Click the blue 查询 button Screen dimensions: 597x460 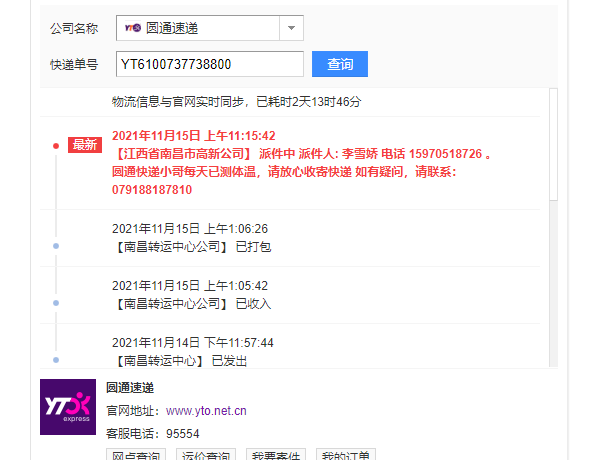click(340, 64)
